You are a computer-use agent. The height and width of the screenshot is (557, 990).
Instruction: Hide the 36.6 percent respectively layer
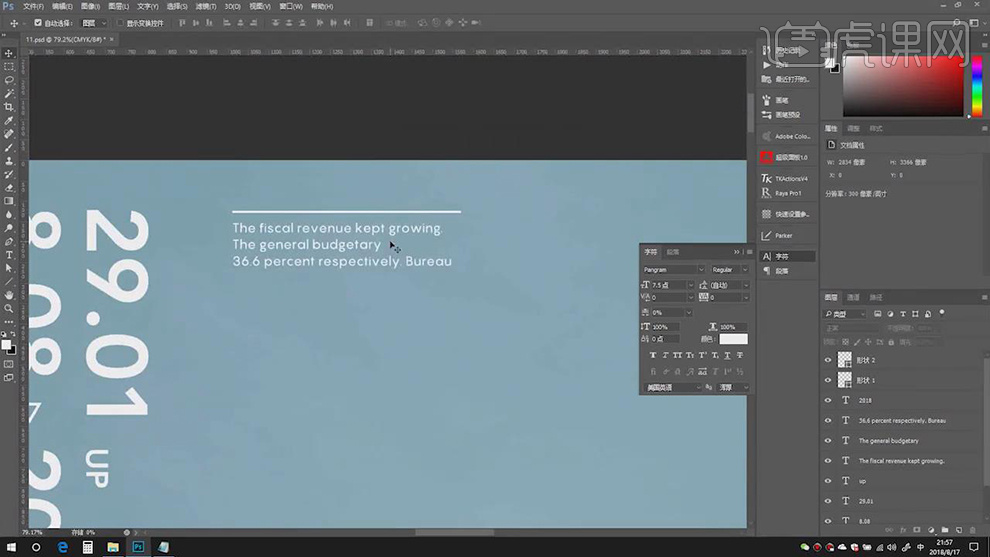click(828, 421)
